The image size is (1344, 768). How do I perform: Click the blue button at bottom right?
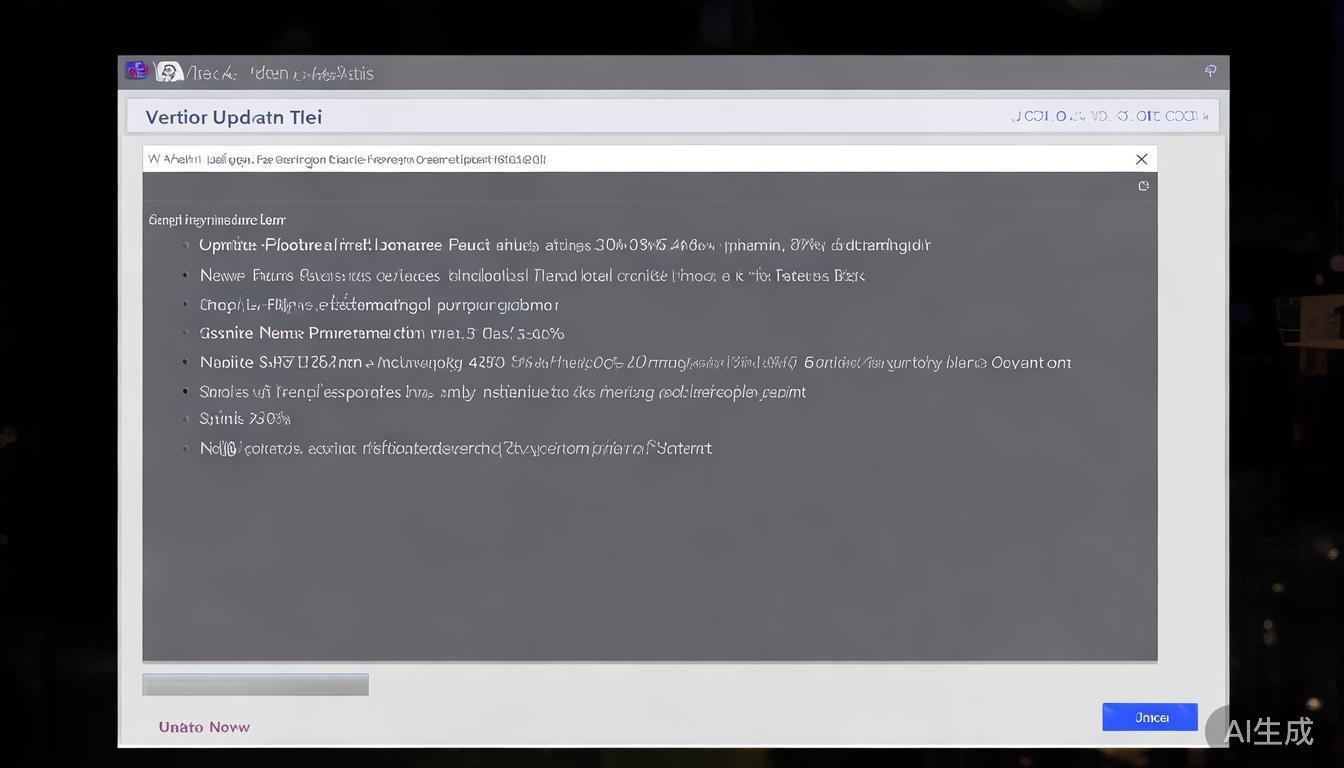[x=1149, y=717]
